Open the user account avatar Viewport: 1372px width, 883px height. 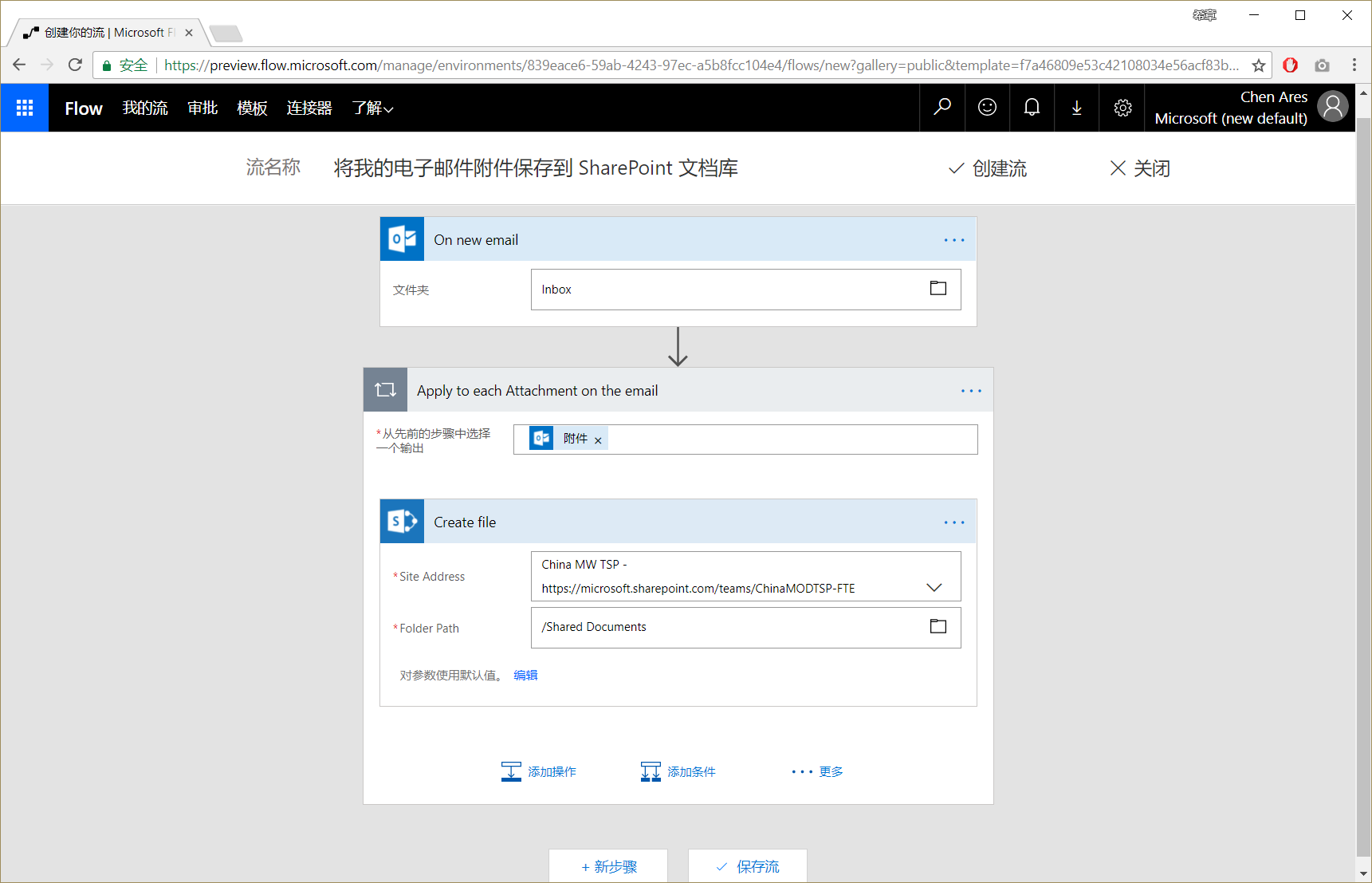pyautogui.click(x=1332, y=107)
